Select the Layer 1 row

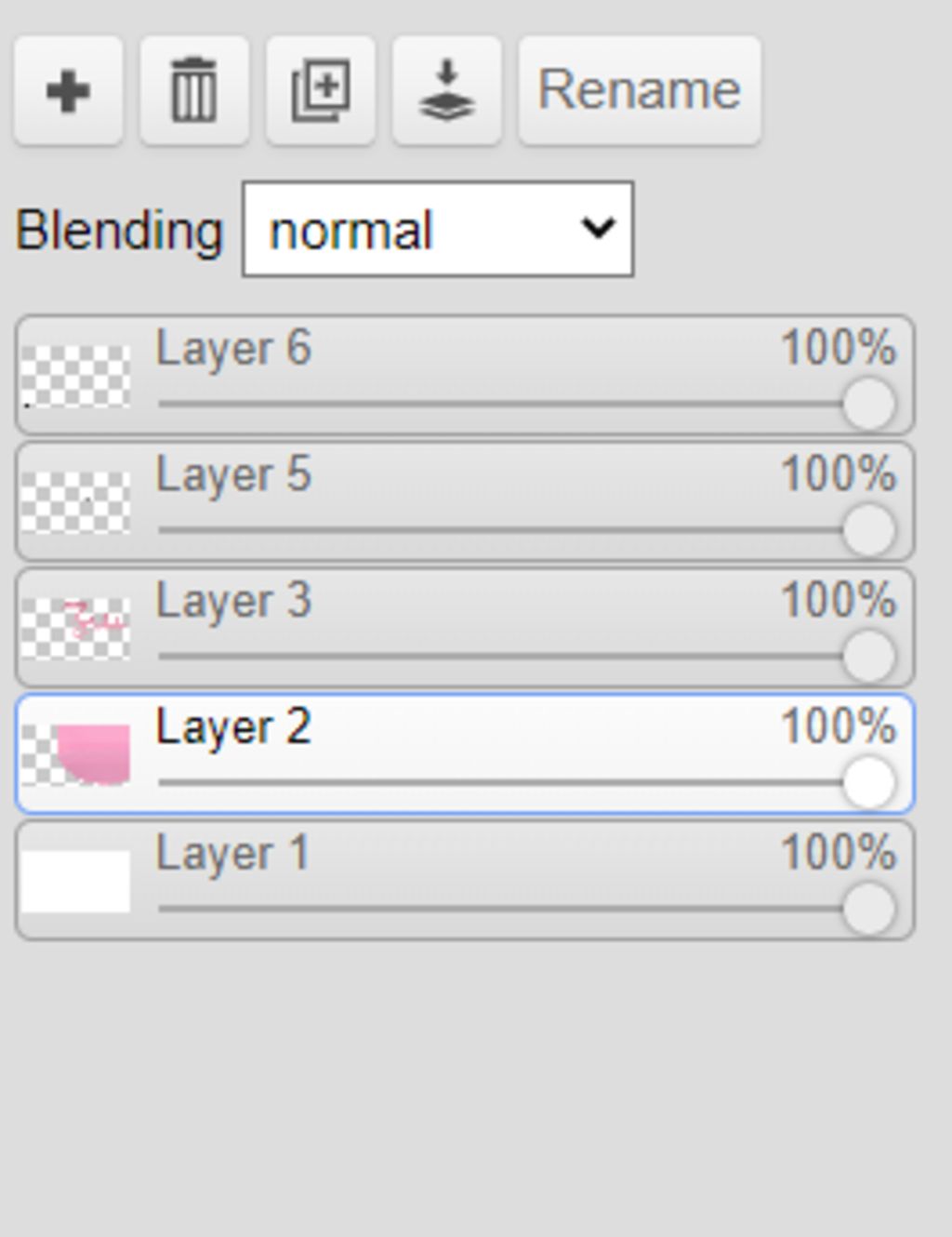coord(465,881)
